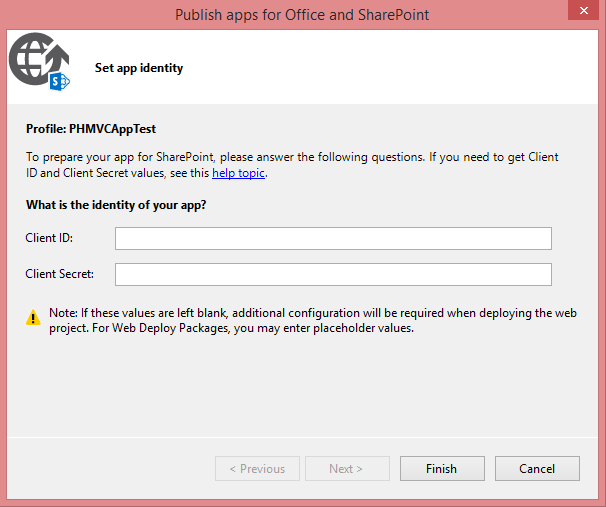
Task: Close the Publish apps dialog
Action: pos(584,10)
